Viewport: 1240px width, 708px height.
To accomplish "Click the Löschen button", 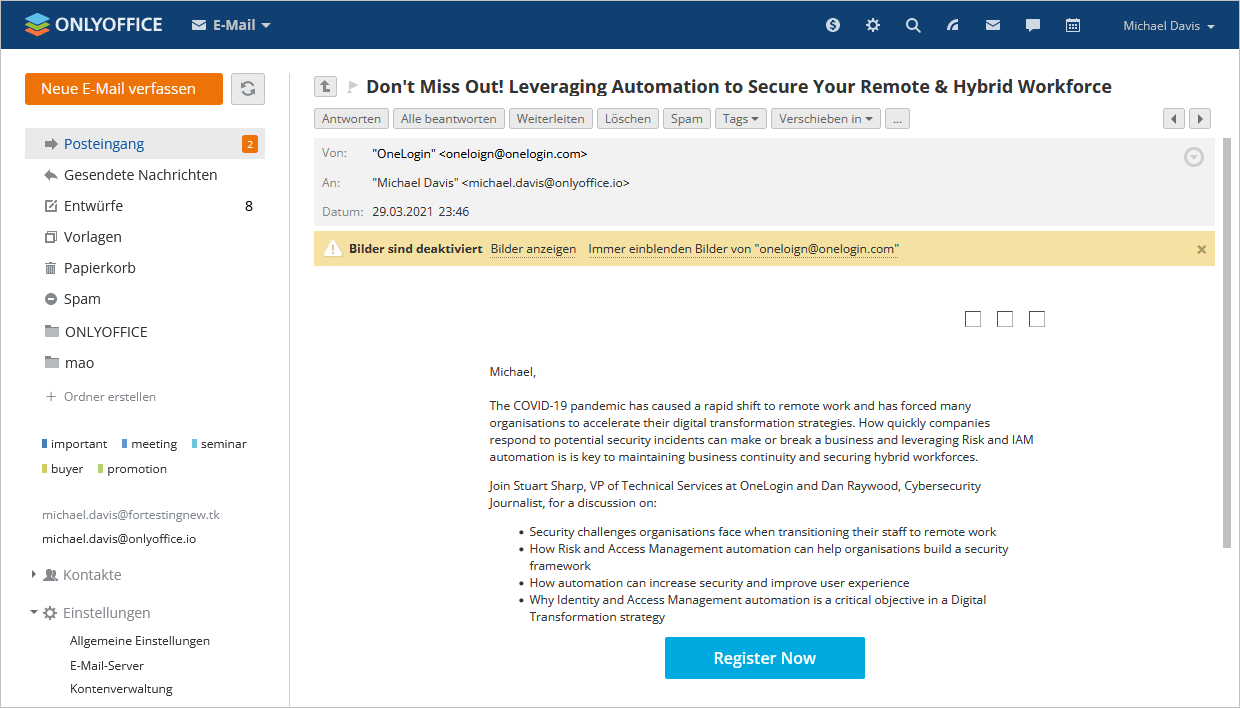I will (628, 119).
